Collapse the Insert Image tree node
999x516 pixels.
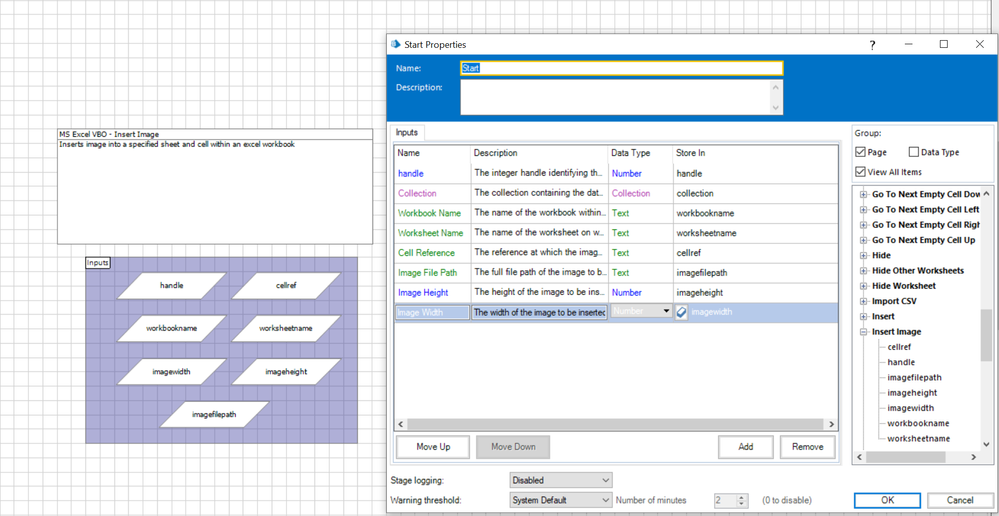pos(863,332)
